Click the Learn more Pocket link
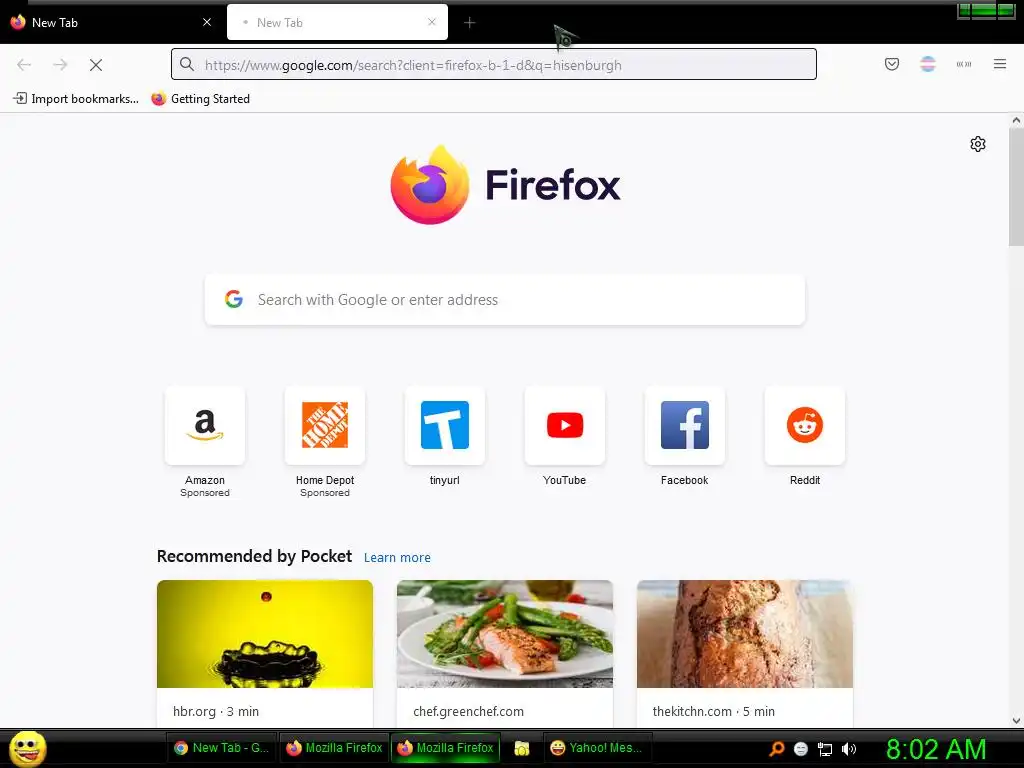Screen dimensions: 1024x768 coord(397,558)
